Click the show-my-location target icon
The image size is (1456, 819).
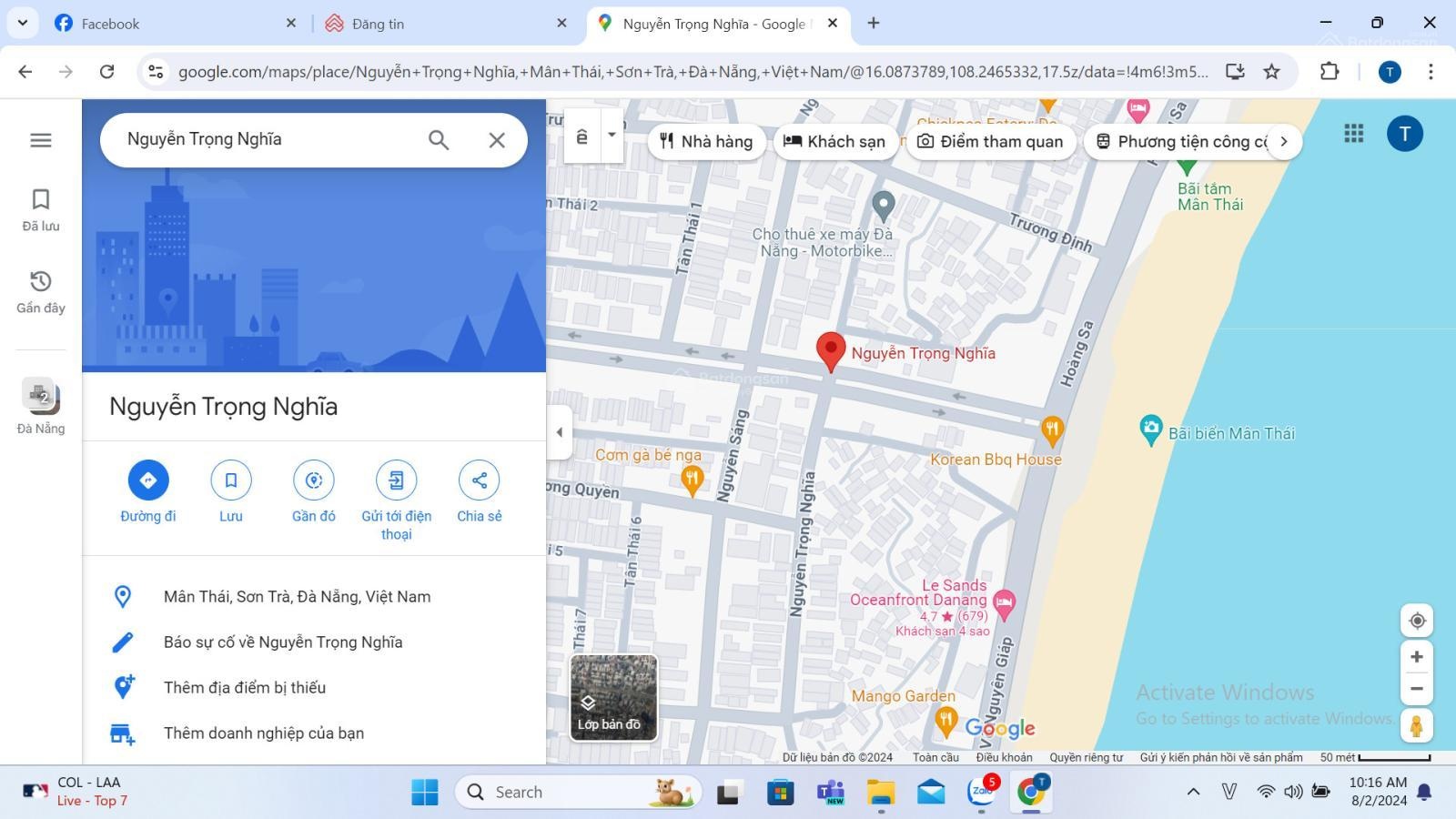(1416, 621)
